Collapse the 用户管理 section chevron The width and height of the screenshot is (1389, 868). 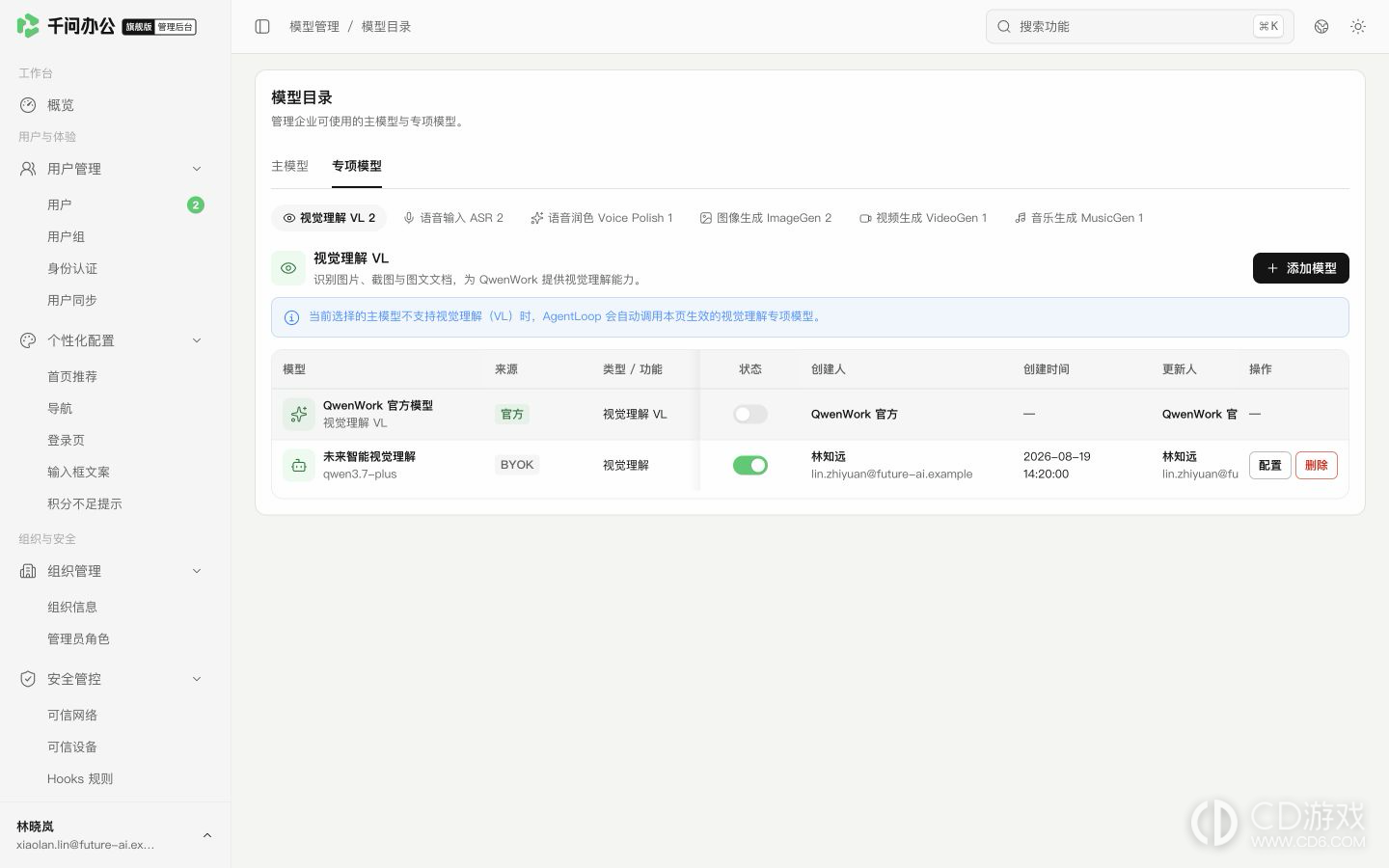pyautogui.click(x=197, y=169)
